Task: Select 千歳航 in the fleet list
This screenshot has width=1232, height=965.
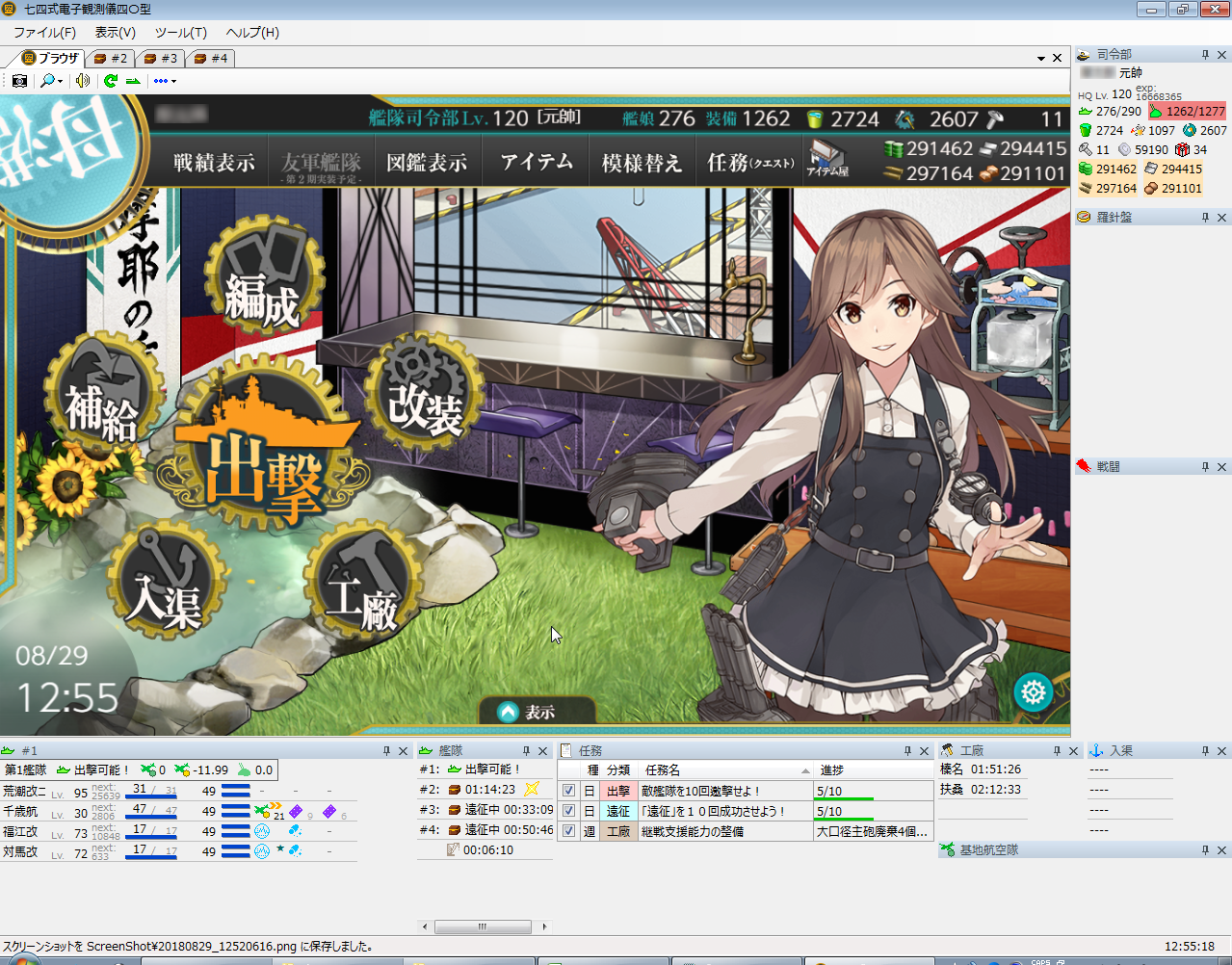Action: tap(20, 811)
